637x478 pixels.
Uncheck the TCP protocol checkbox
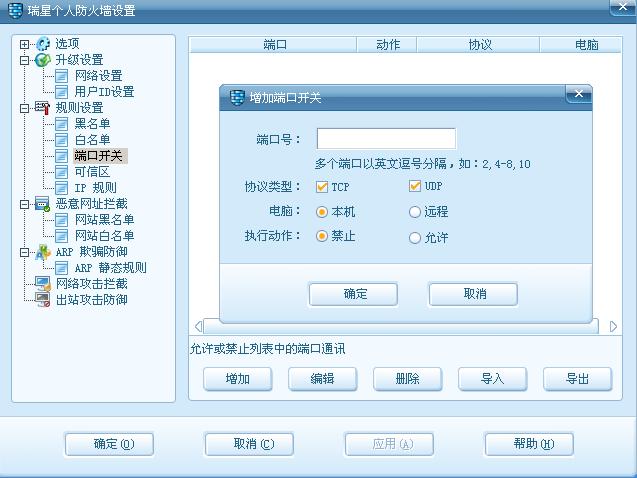(322, 187)
